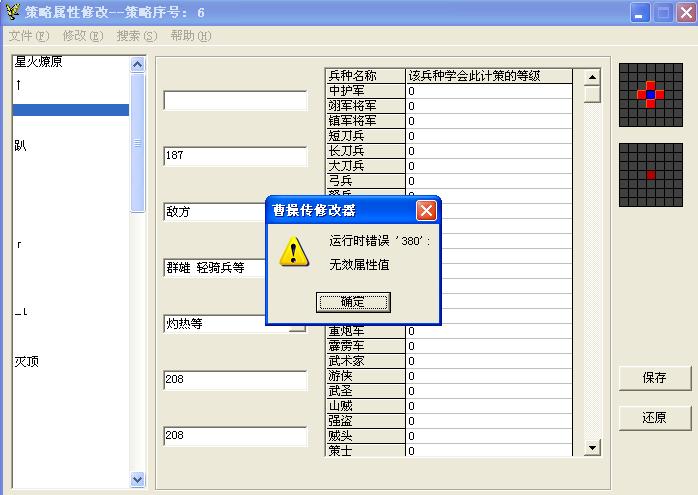
Task: Click the blue center cell of upper range grid
Action: (x=650, y=95)
